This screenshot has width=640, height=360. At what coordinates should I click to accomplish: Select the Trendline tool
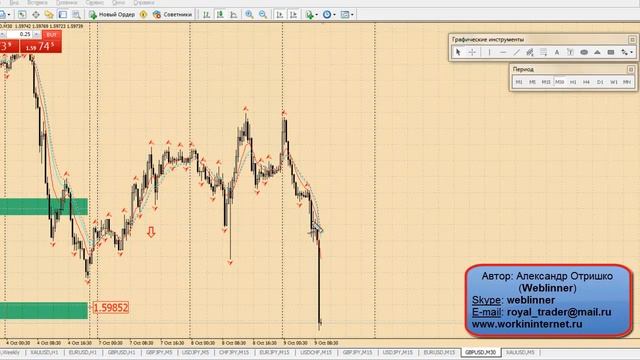[x=516, y=52]
